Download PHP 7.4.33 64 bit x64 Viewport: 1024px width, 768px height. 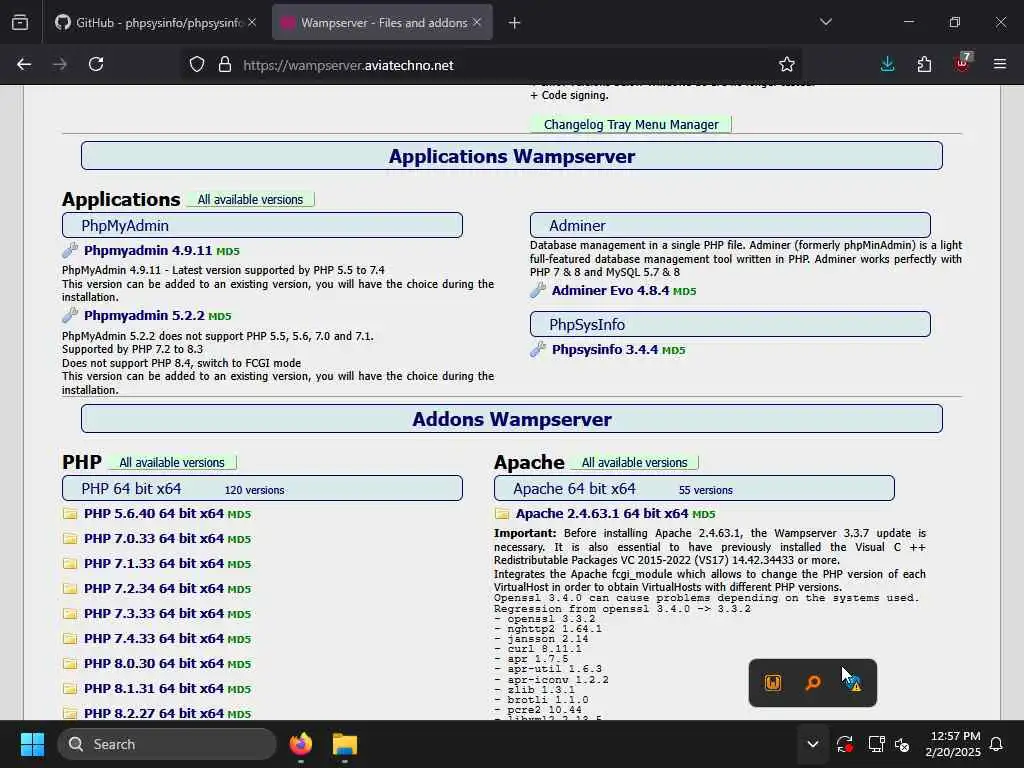154,638
